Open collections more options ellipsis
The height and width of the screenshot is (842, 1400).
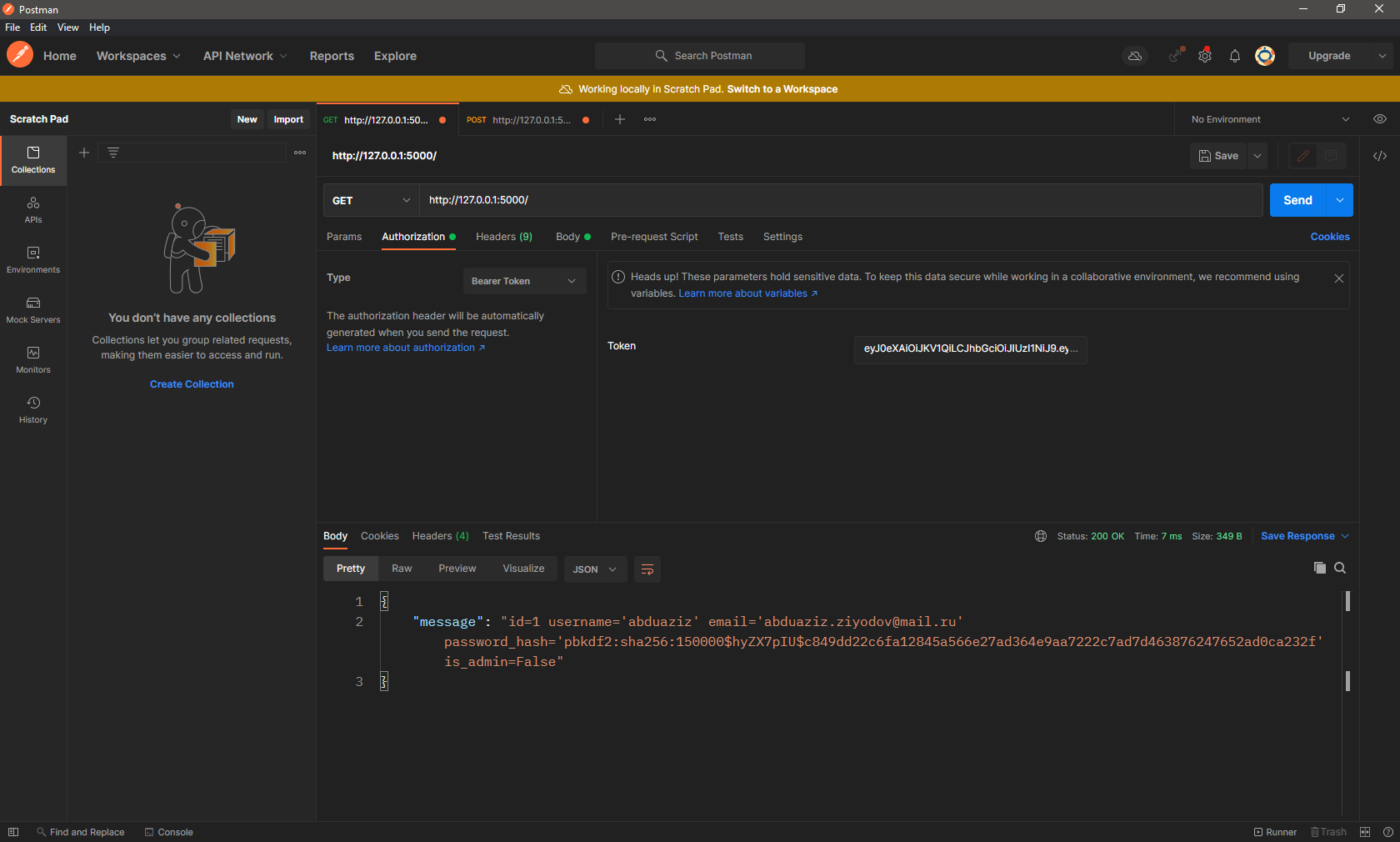coord(300,153)
